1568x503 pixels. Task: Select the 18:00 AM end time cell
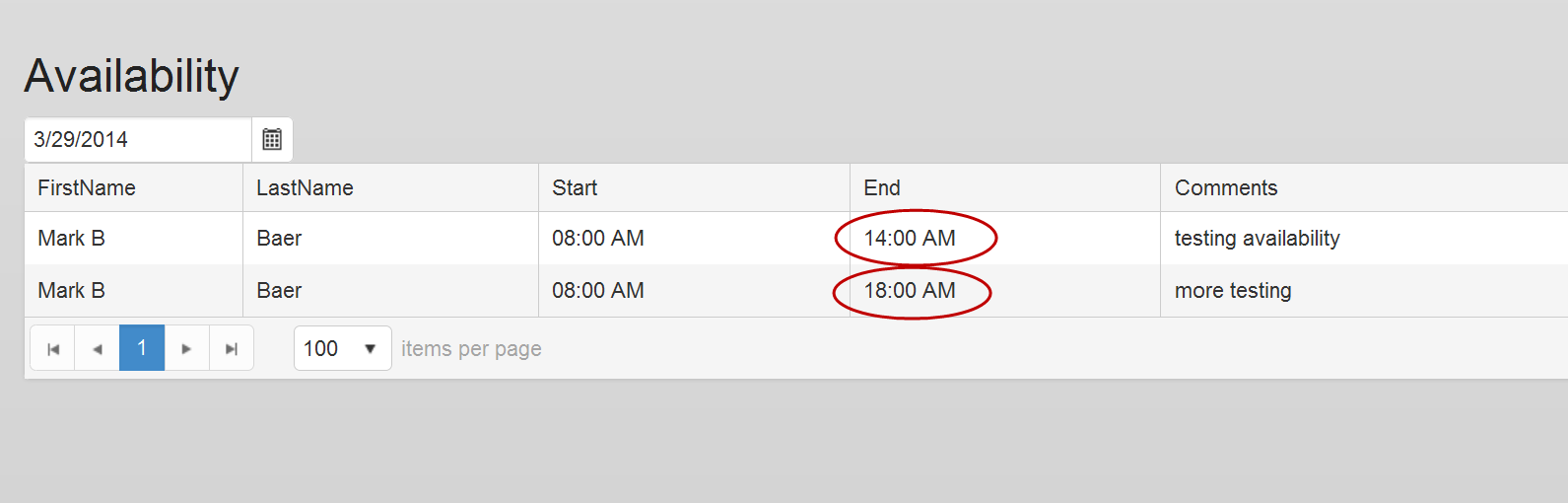[910, 291]
